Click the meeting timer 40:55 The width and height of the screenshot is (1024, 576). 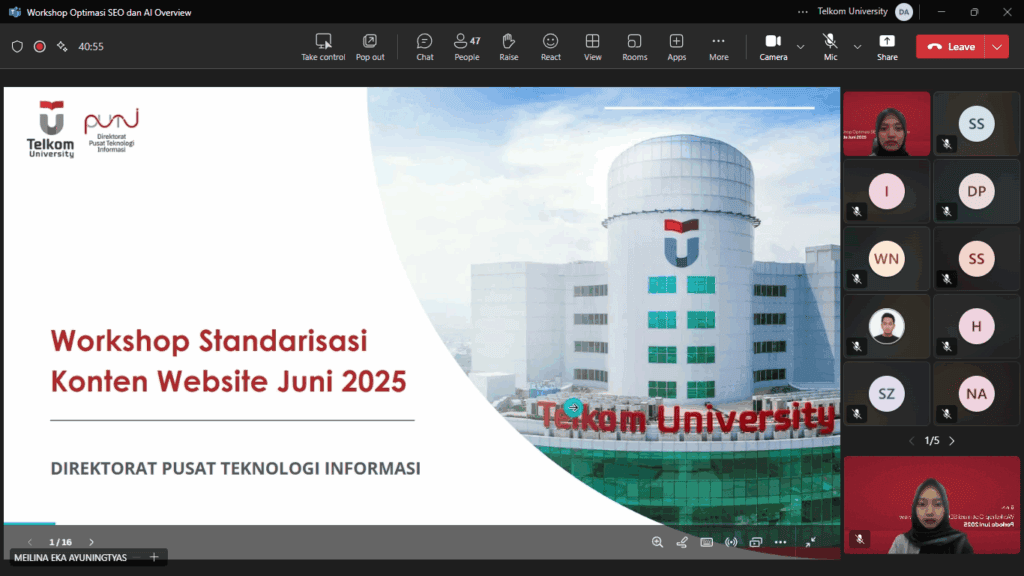(x=91, y=46)
